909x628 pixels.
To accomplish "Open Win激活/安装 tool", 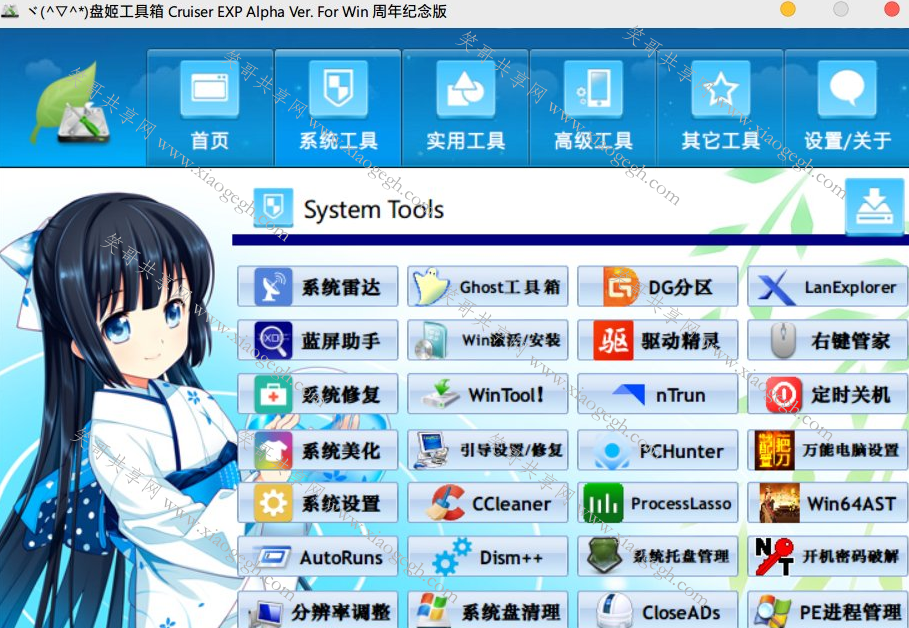I will click(x=488, y=340).
